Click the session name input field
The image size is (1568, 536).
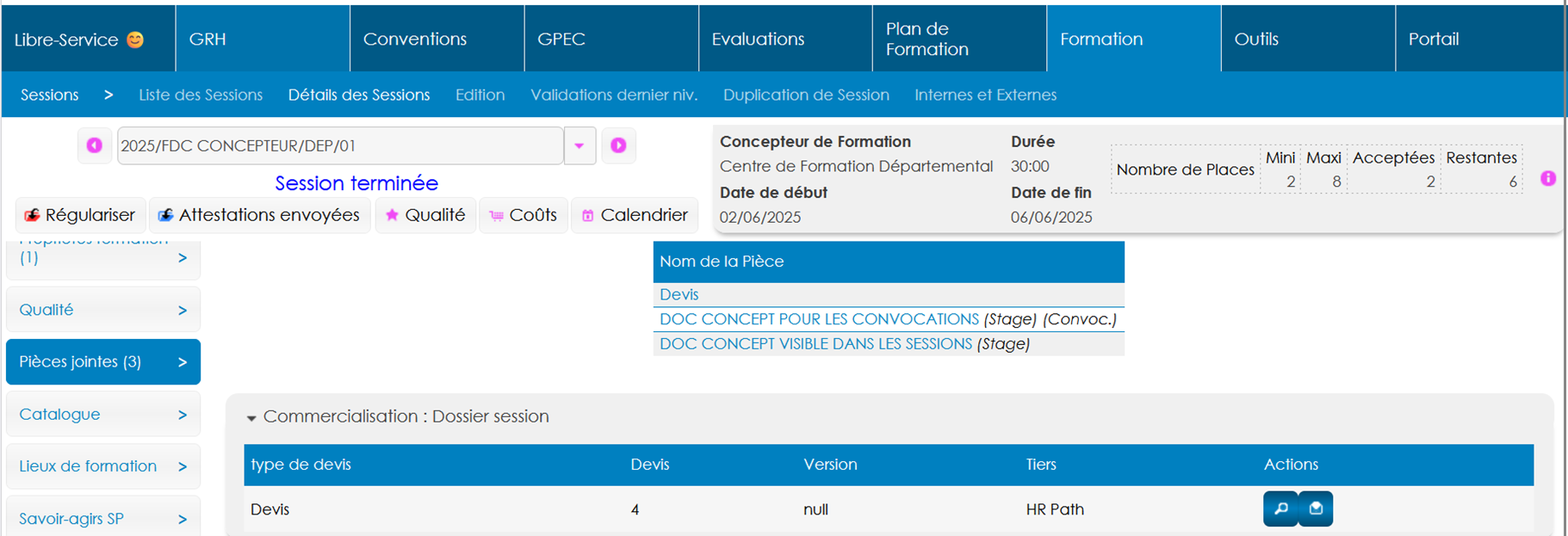[339, 145]
